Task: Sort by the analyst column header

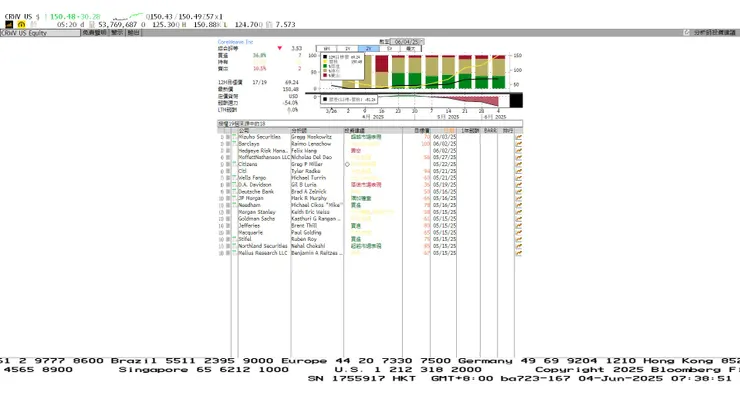Action: pyautogui.click(x=317, y=130)
